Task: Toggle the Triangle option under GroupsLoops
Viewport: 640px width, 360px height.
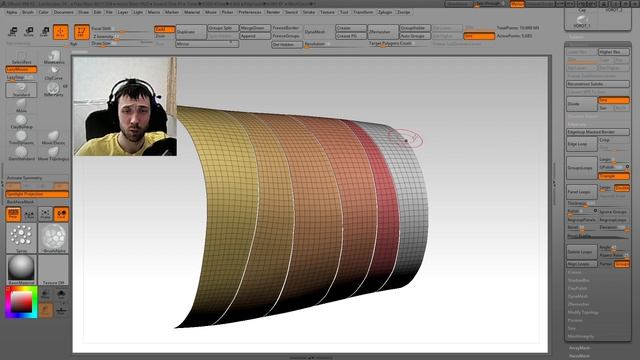Action: pos(613,176)
